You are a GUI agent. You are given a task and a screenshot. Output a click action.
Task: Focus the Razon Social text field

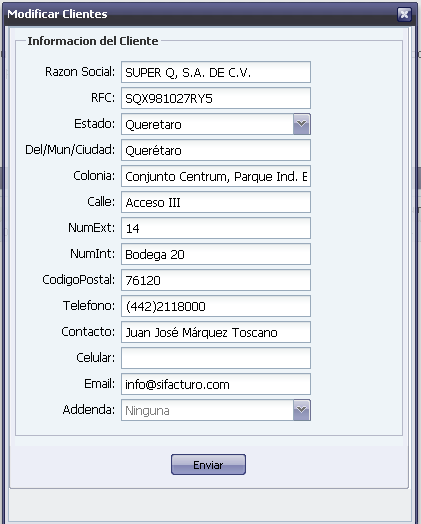[x=216, y=72]
